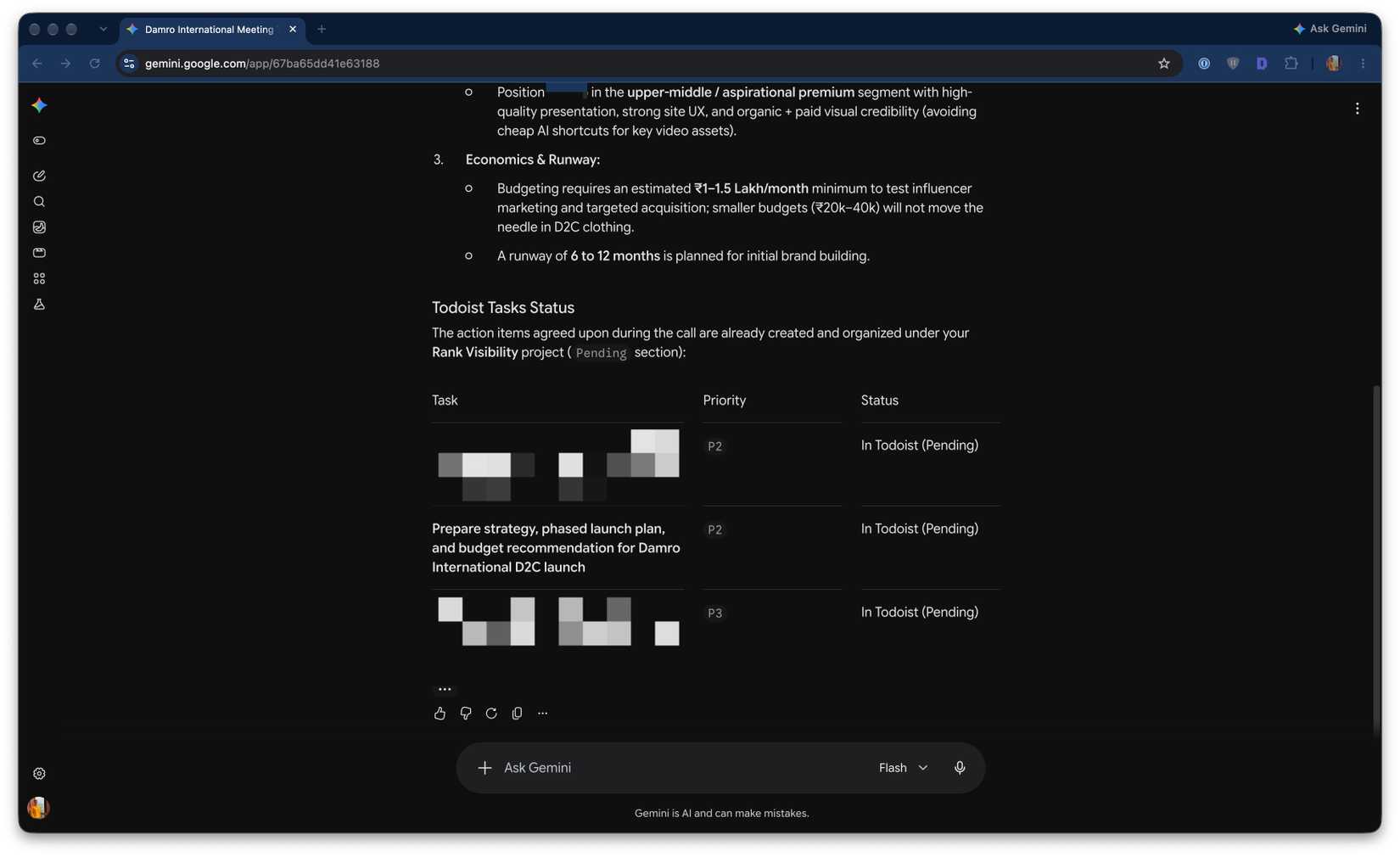Open a new browser tab
Screen dimensions: 1400x857
point(322,29)
